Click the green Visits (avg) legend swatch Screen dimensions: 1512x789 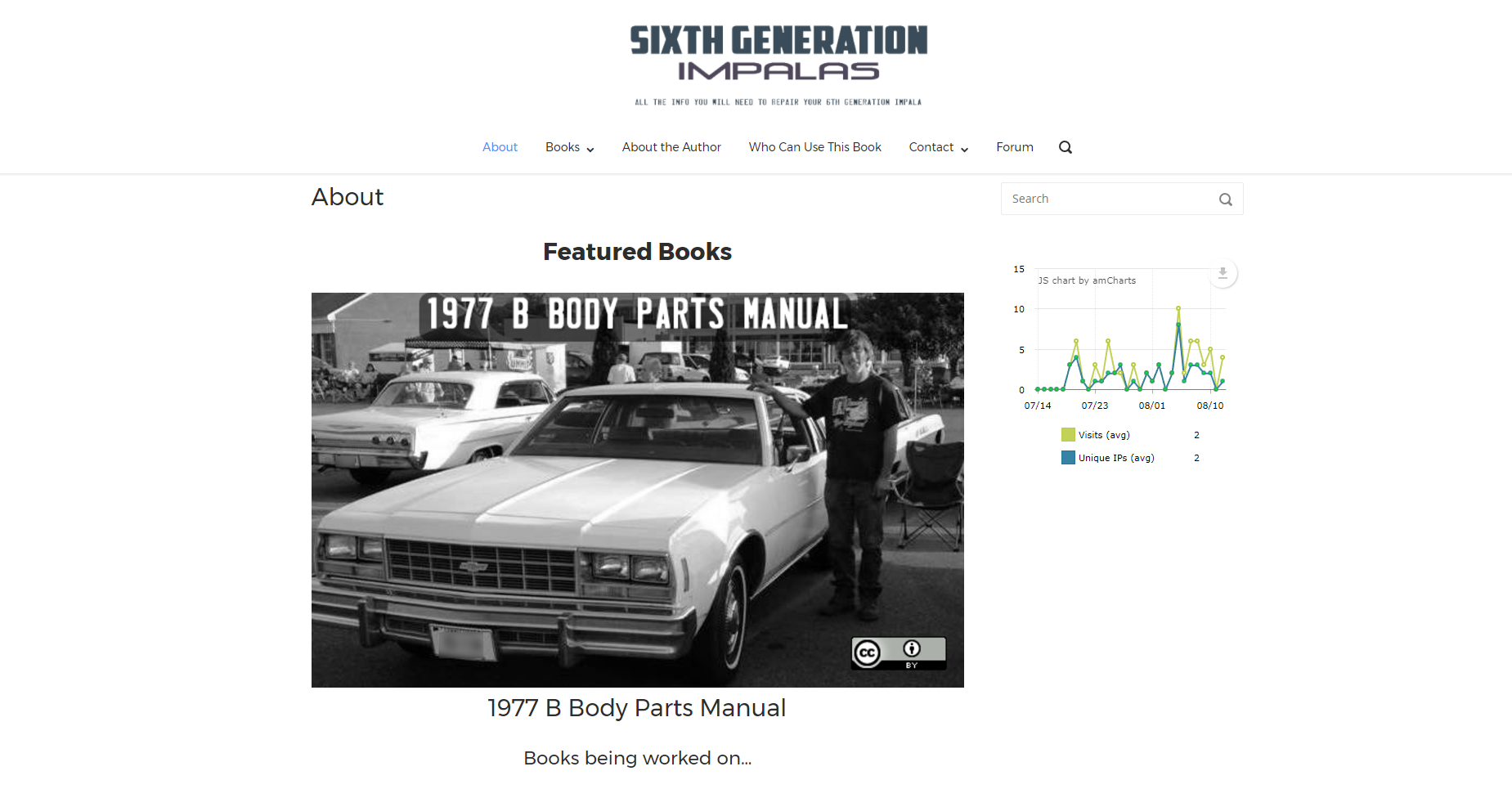tap(1068, 435)
